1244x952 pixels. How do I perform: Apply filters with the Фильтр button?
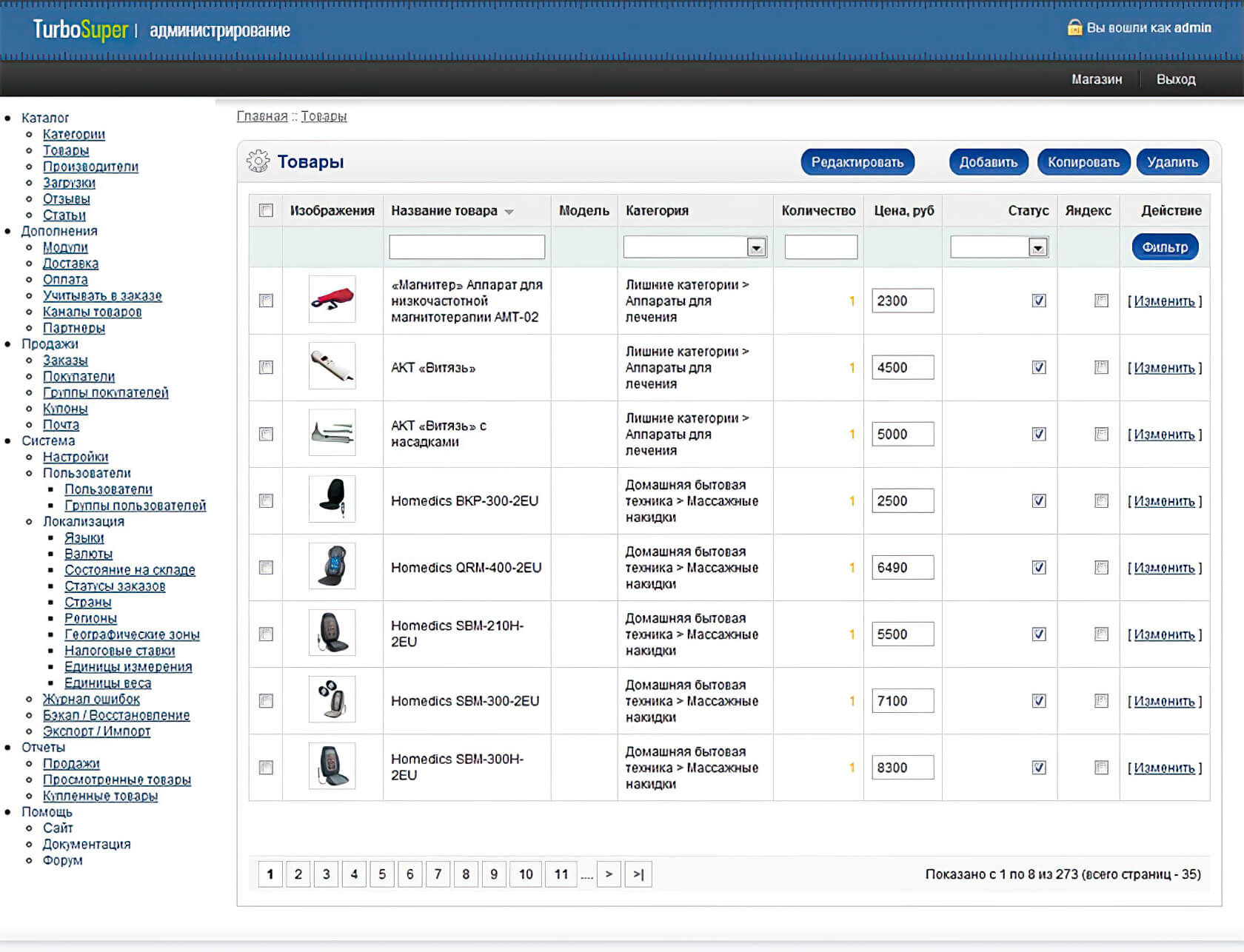click(1165, 247)
